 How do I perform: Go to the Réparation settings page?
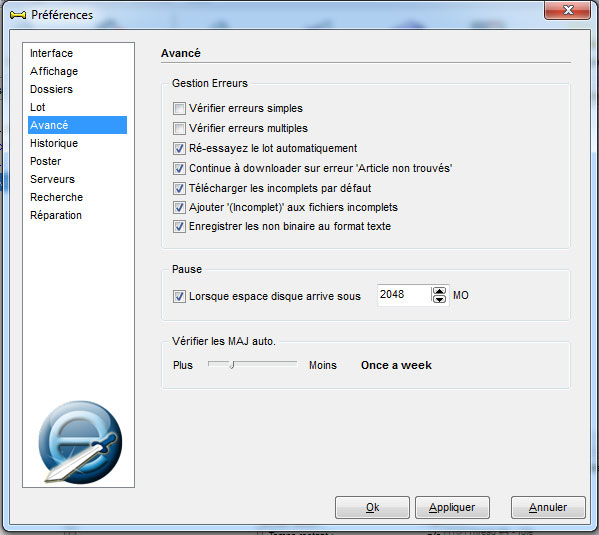(56, 215)
